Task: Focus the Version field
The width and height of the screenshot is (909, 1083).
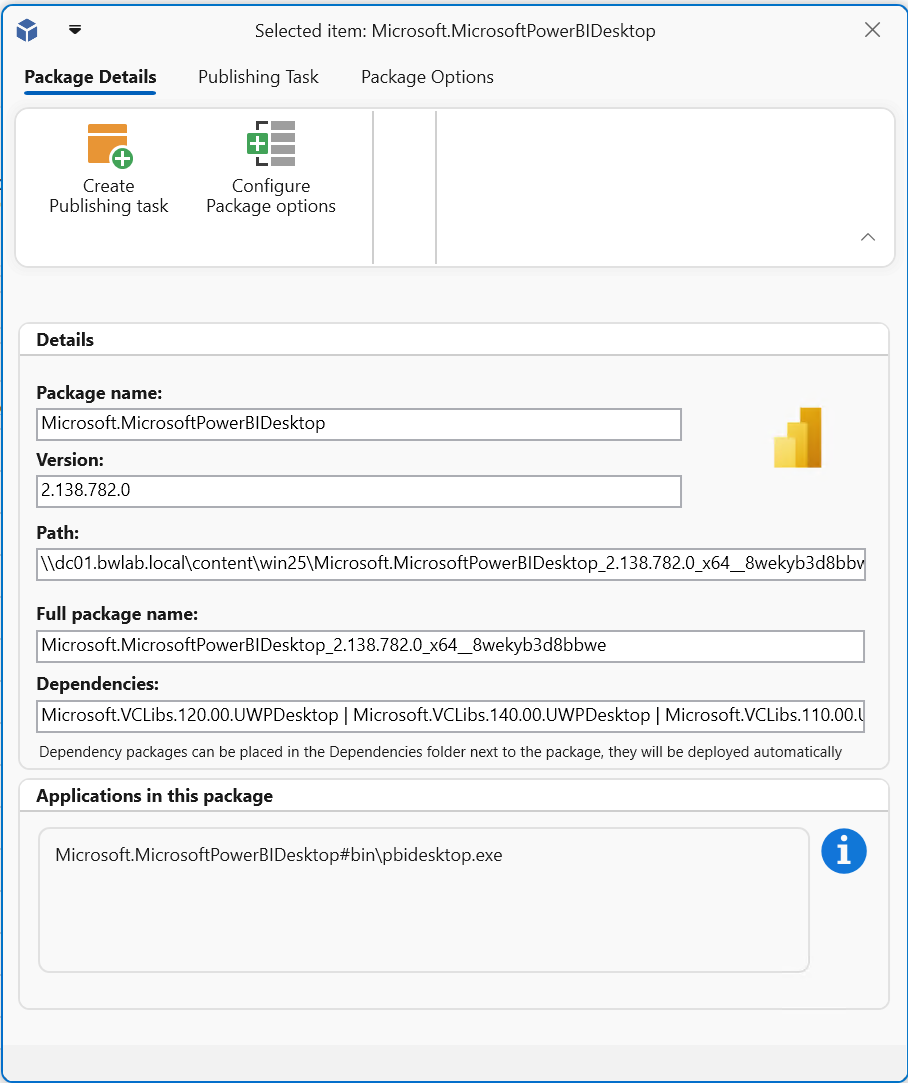Action: click(x=358, y=491)
